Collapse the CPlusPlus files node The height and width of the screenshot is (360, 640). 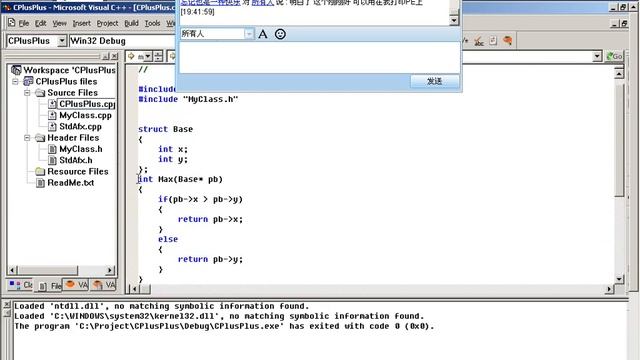coord(16,82)
